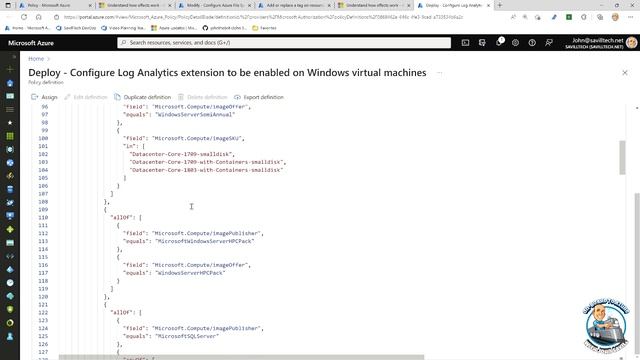Open the Dashboard icon in the sidebar
Screen dimensions: 640x360
click(x=10, y=96)
